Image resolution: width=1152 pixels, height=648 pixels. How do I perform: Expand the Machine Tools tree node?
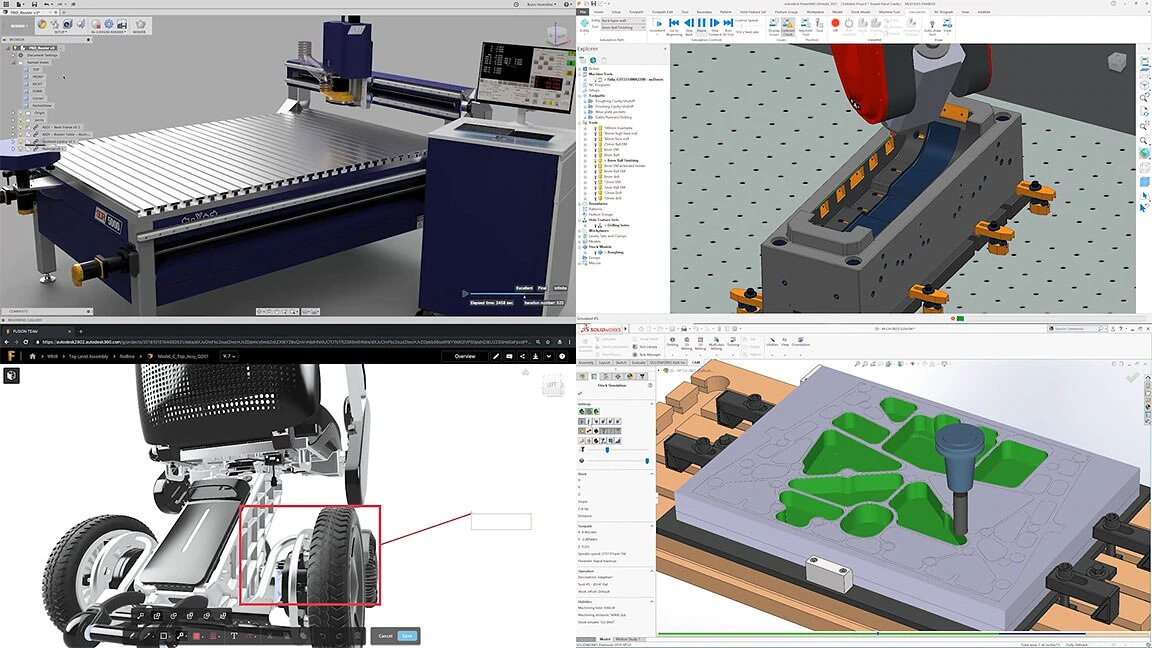581,73
